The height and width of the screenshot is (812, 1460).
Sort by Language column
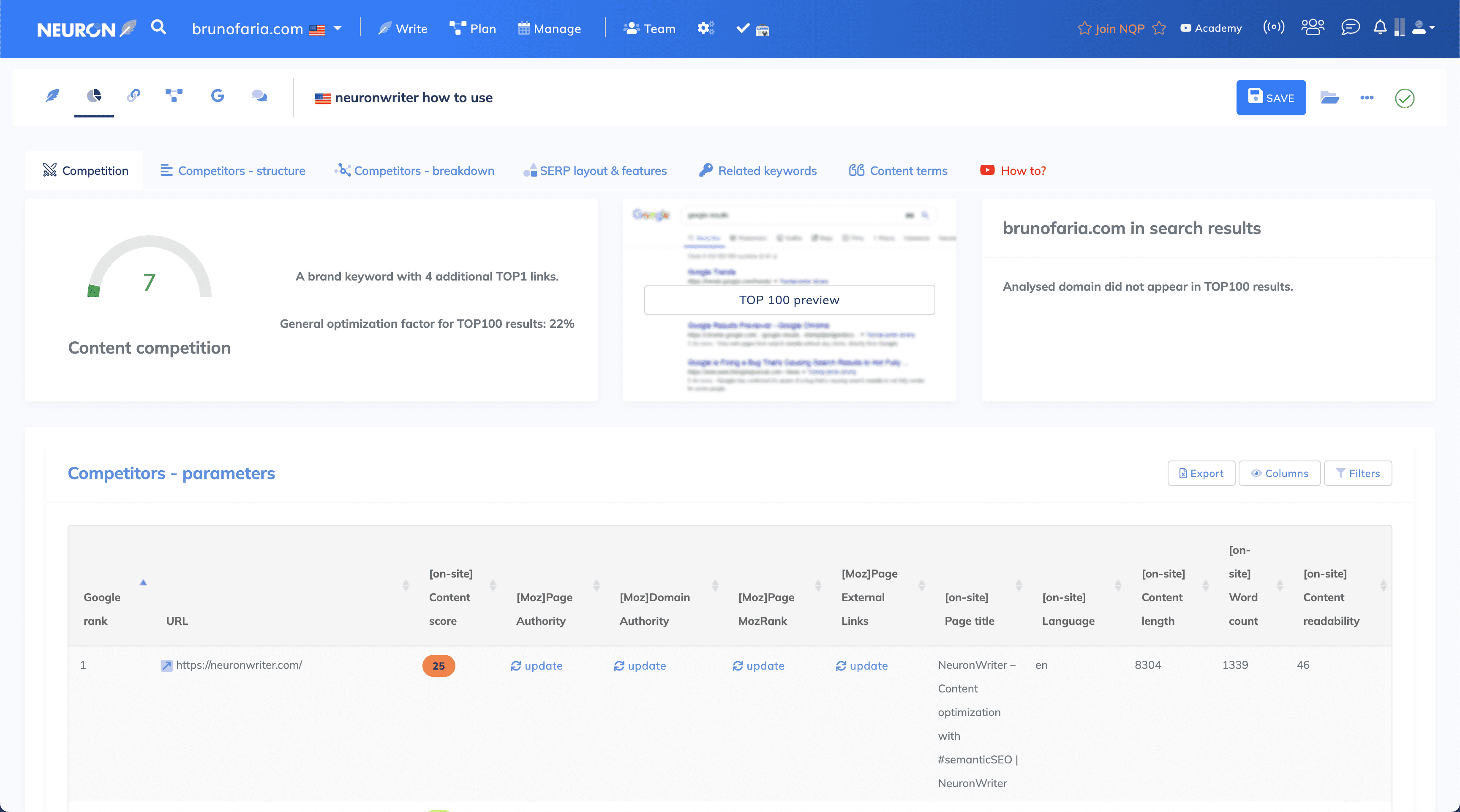pos(1077,586)
